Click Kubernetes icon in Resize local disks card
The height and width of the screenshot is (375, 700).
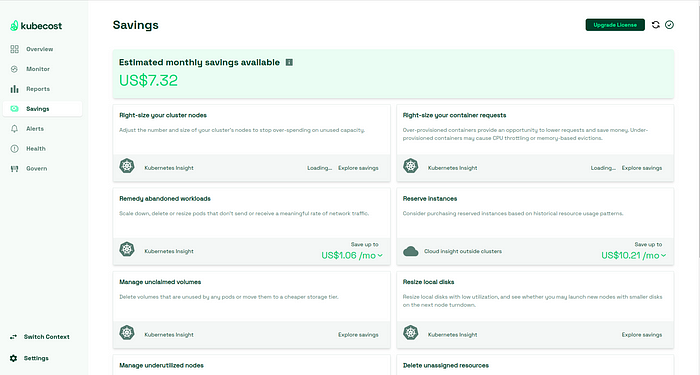(x=411, y=333)
